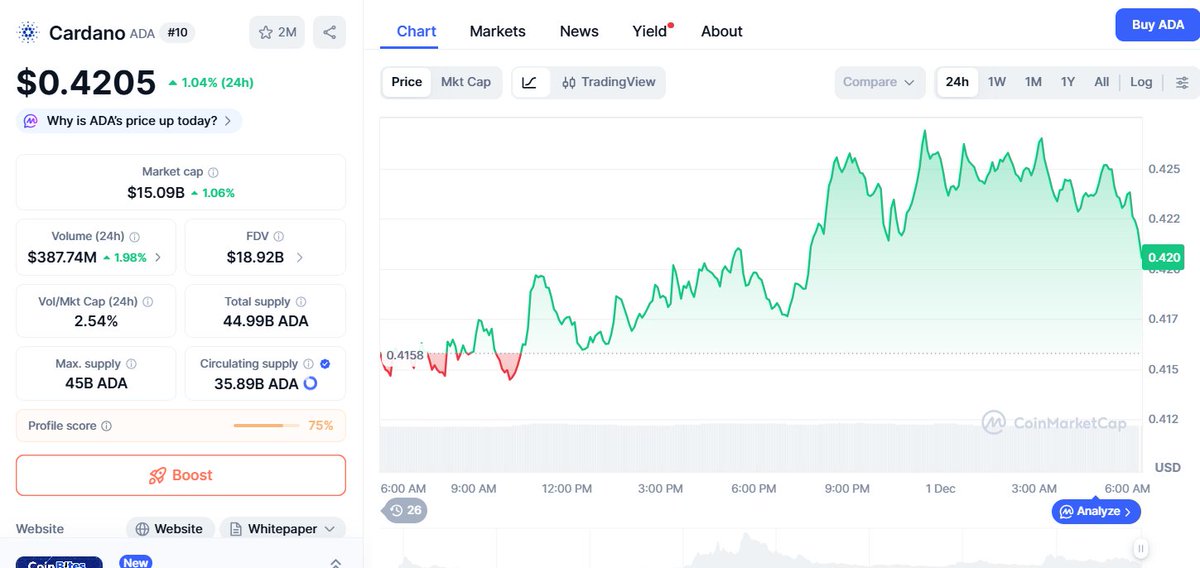
Task: Expand FDV details arrow
Action: (x=300, y=258)
